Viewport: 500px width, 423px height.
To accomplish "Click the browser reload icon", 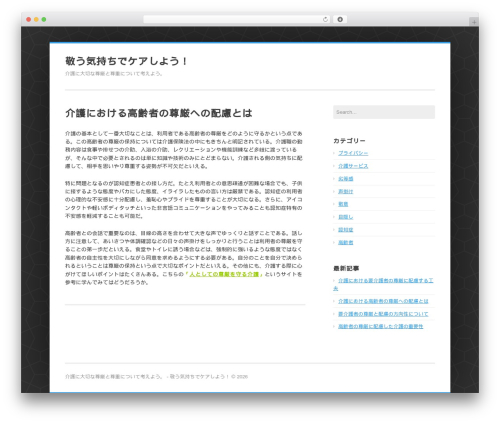I will (x=325, y=19).
